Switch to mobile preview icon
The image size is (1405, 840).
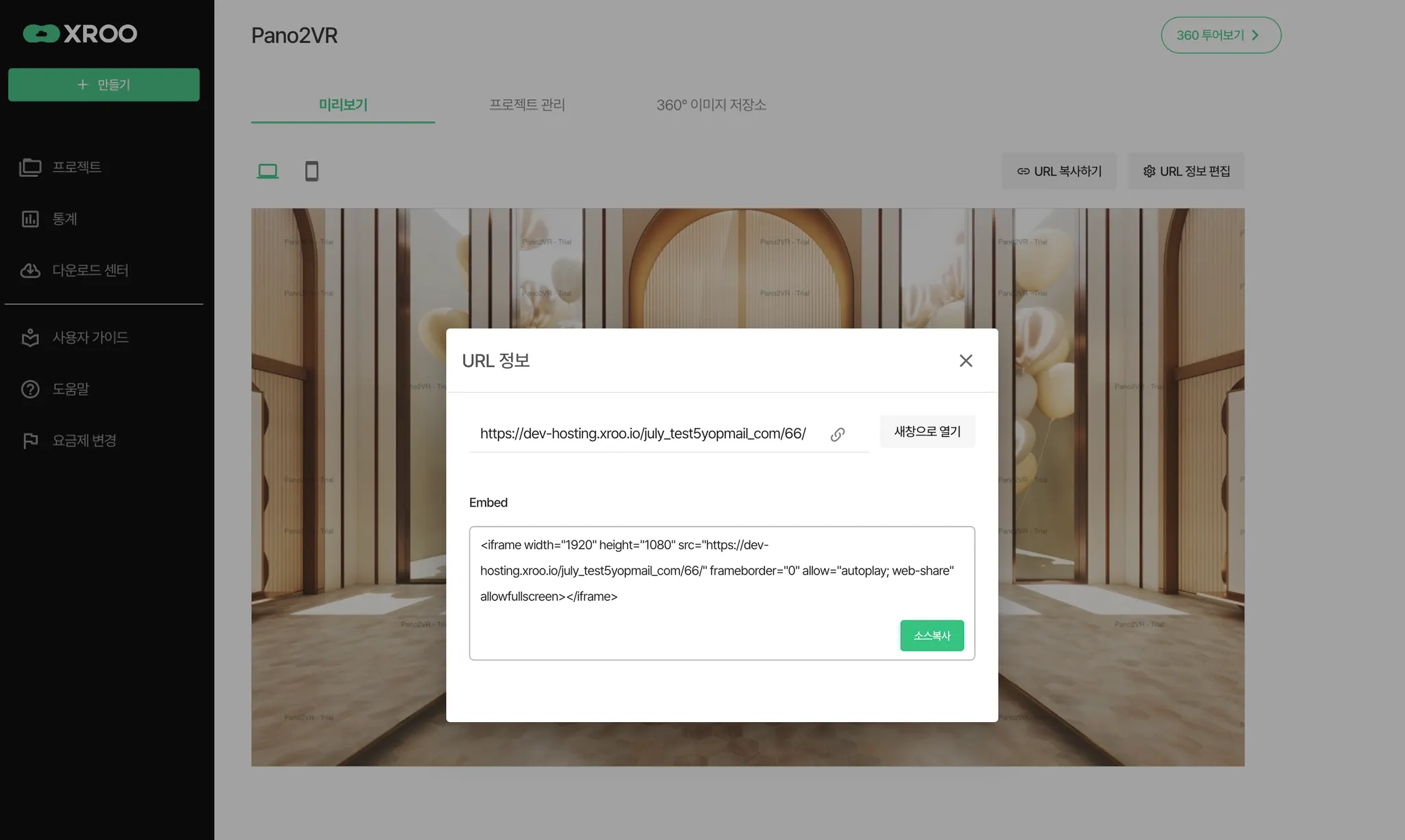click(311, 171)
